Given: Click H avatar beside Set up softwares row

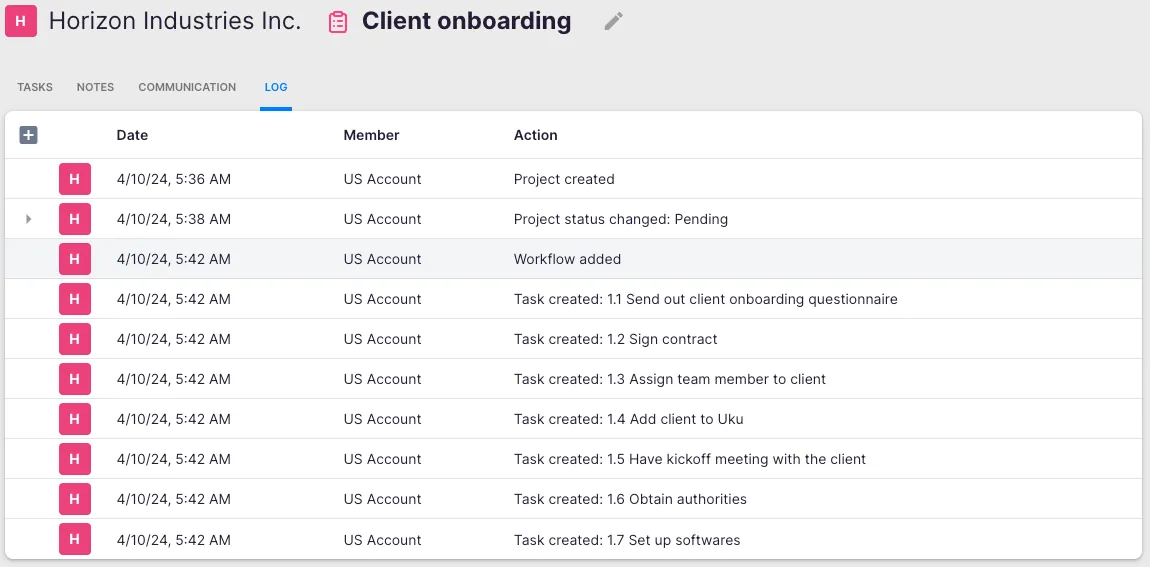Looking at the screenshot, I should (x=75, y=540).
